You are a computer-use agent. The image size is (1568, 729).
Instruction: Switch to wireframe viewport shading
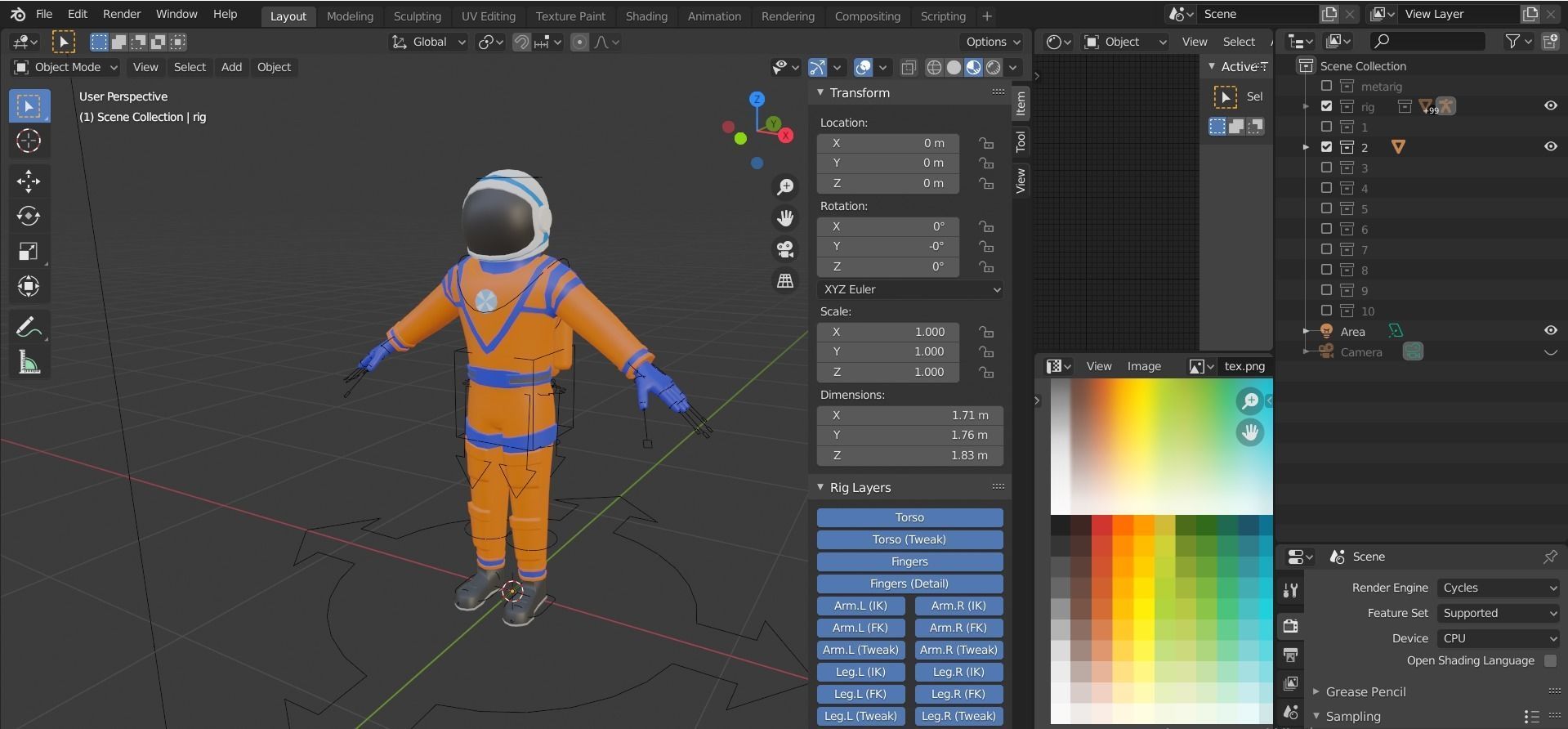(x=934, y=68)
